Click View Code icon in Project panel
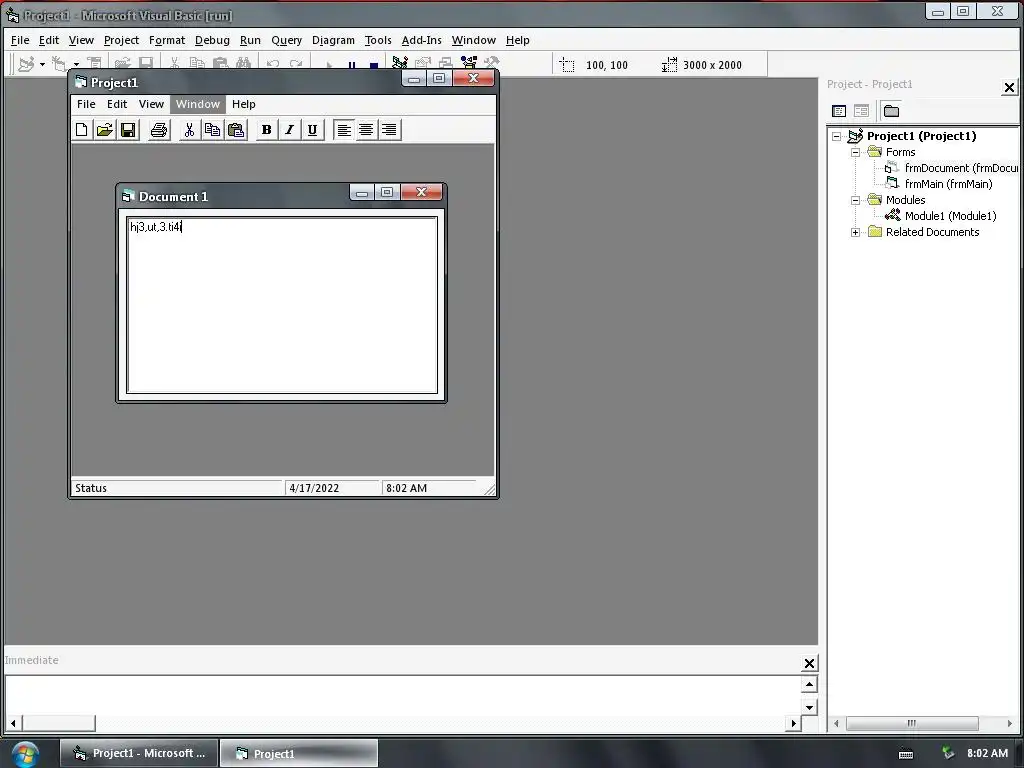1024x768 pixels. [839, 111]
